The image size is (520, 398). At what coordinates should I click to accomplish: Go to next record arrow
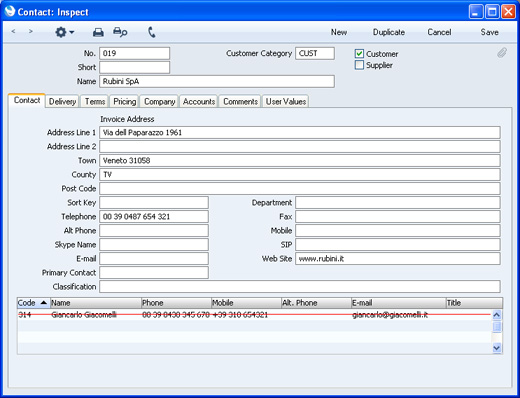[x=31, y=31]
